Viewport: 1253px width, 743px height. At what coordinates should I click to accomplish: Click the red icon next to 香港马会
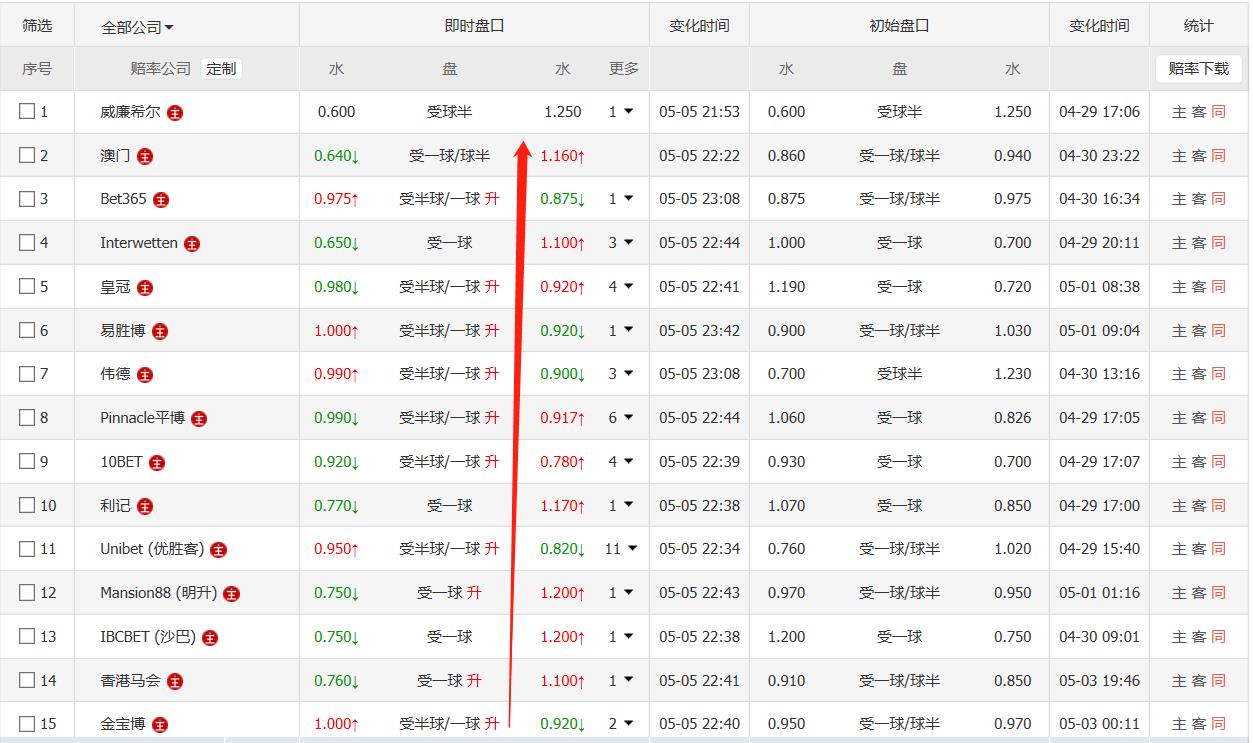175,682
